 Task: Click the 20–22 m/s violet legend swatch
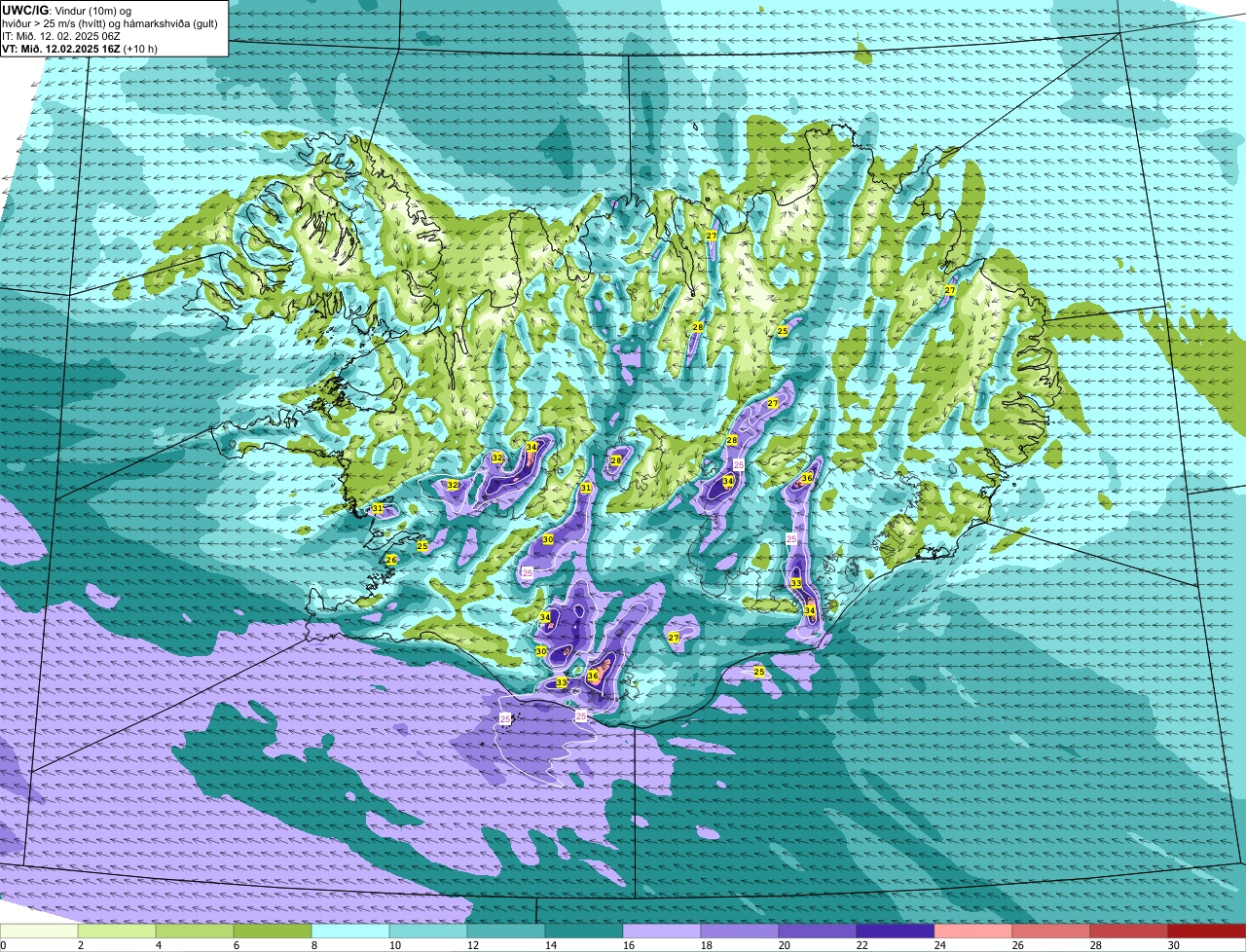818,932
